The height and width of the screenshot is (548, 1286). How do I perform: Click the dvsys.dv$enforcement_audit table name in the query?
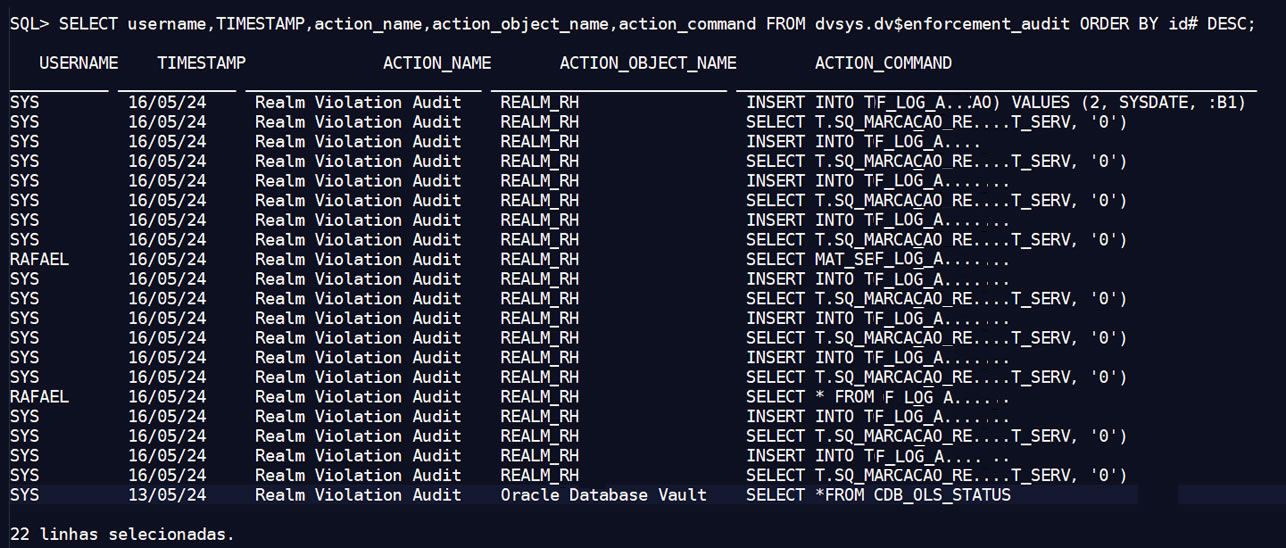coord(939,24)
